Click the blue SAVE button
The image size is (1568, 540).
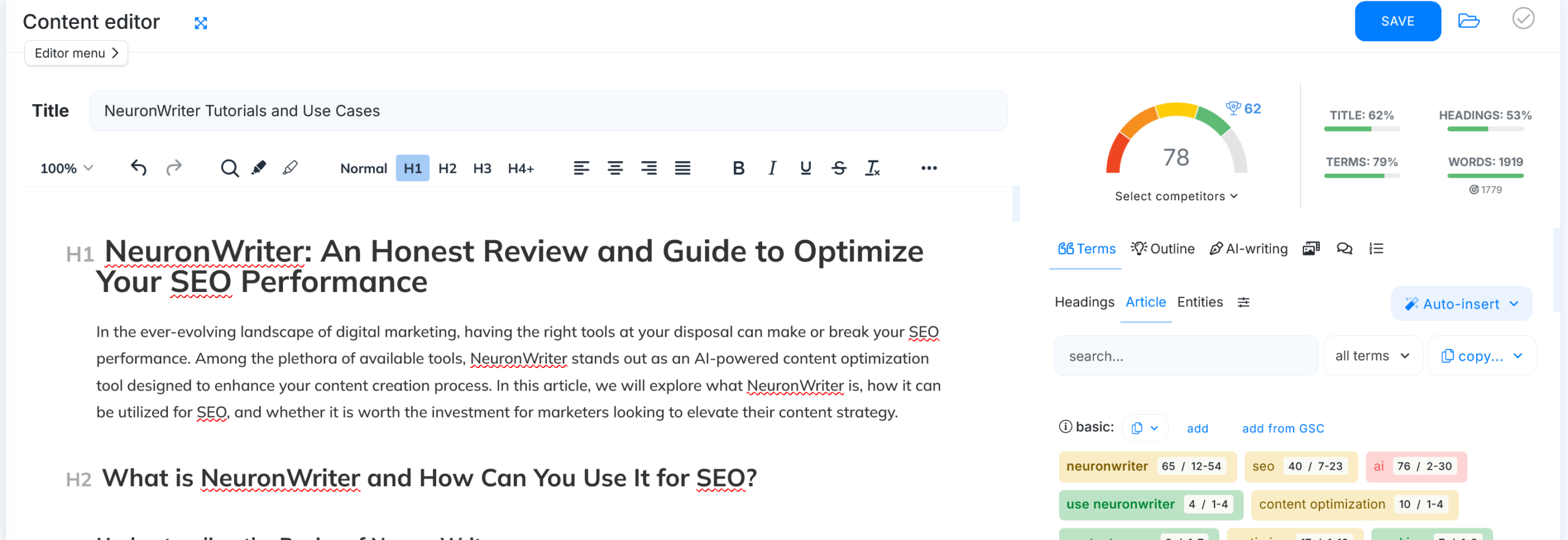pyautogui.click(x=1397, y=21)
